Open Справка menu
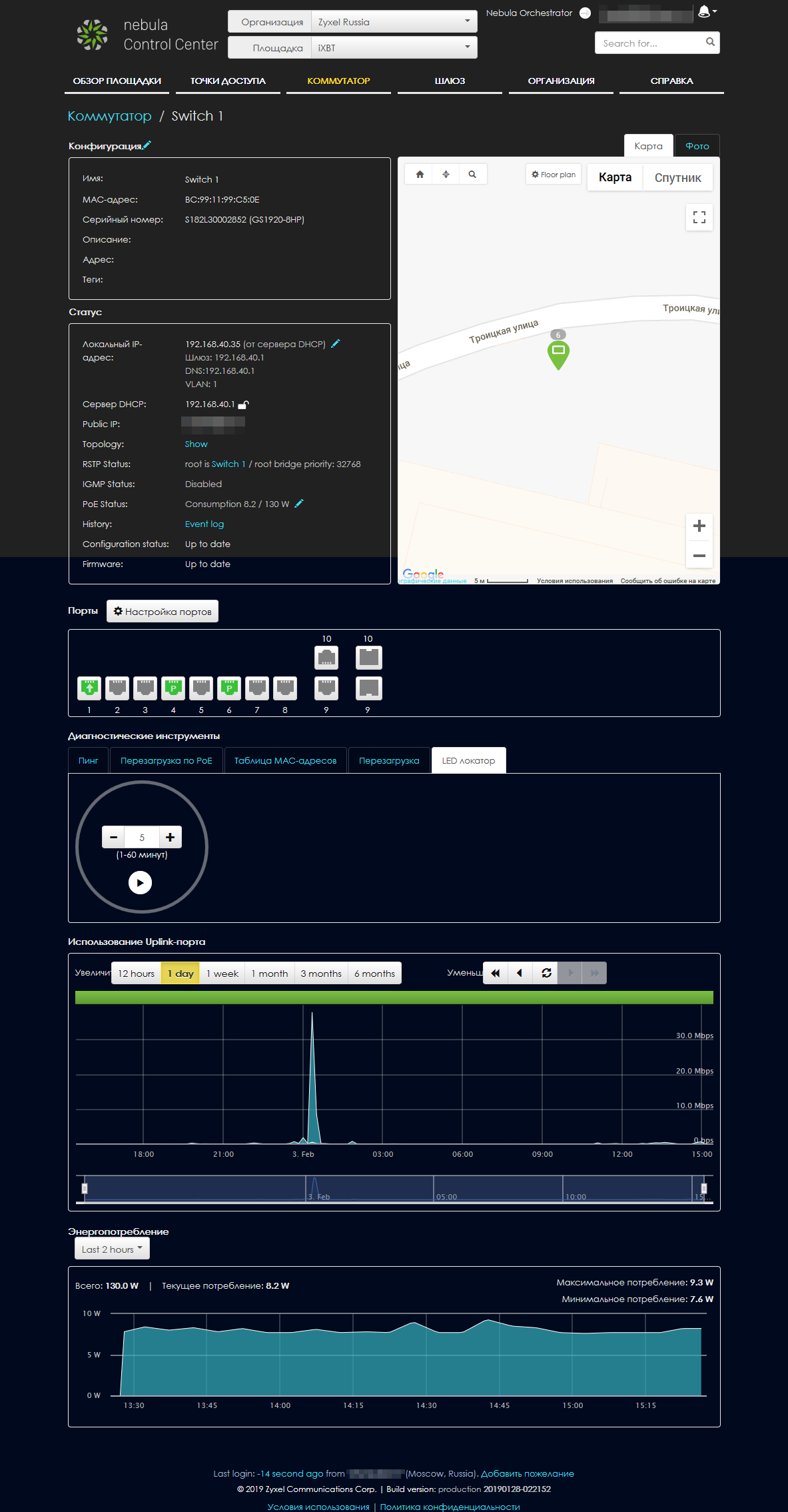Screen dimensions: 788x1512 pyautogui.click(x=671, y=81)
